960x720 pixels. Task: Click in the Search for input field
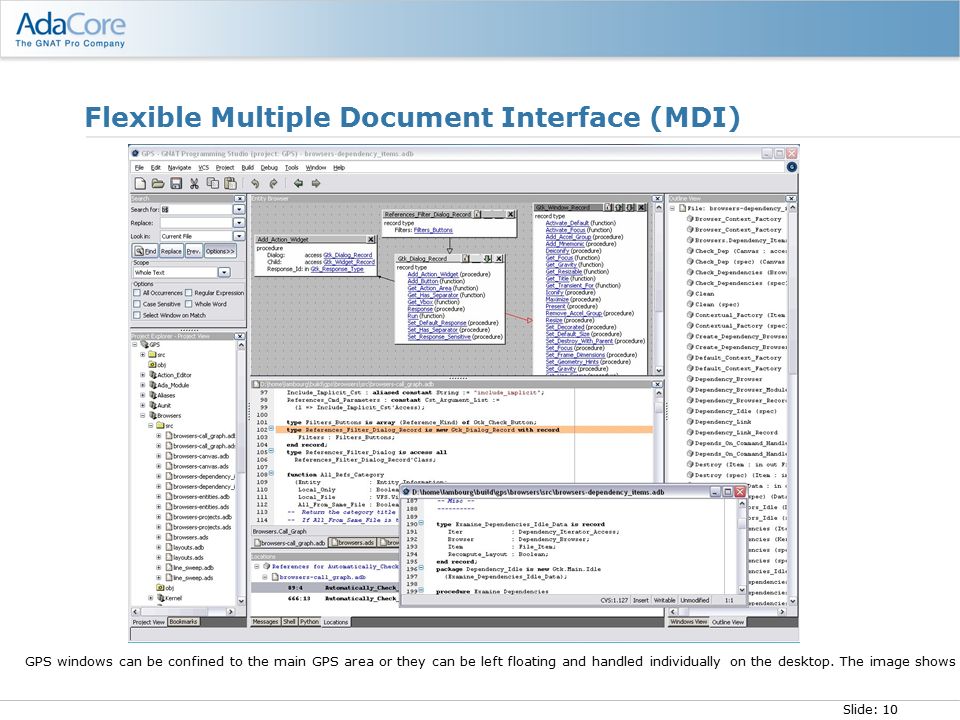click(x=196, y=209)
